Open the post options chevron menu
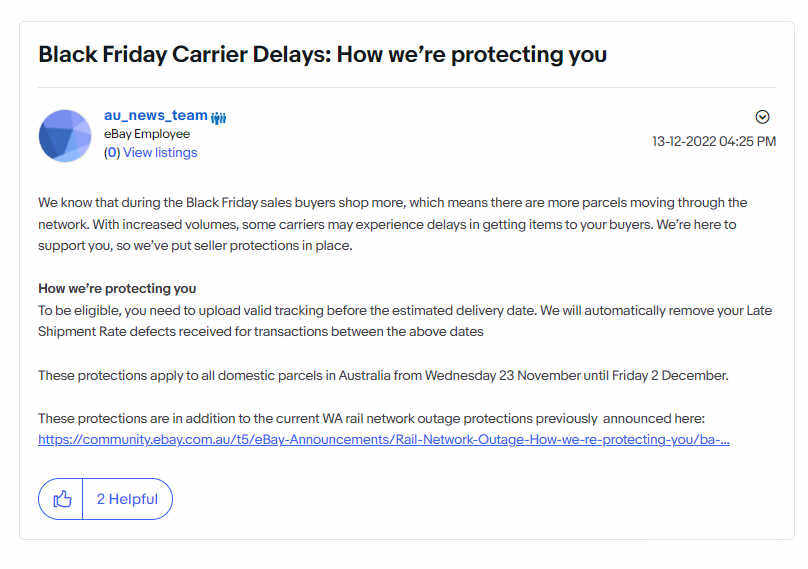This screenshot has width=808, height=569. tap(762, 117)
